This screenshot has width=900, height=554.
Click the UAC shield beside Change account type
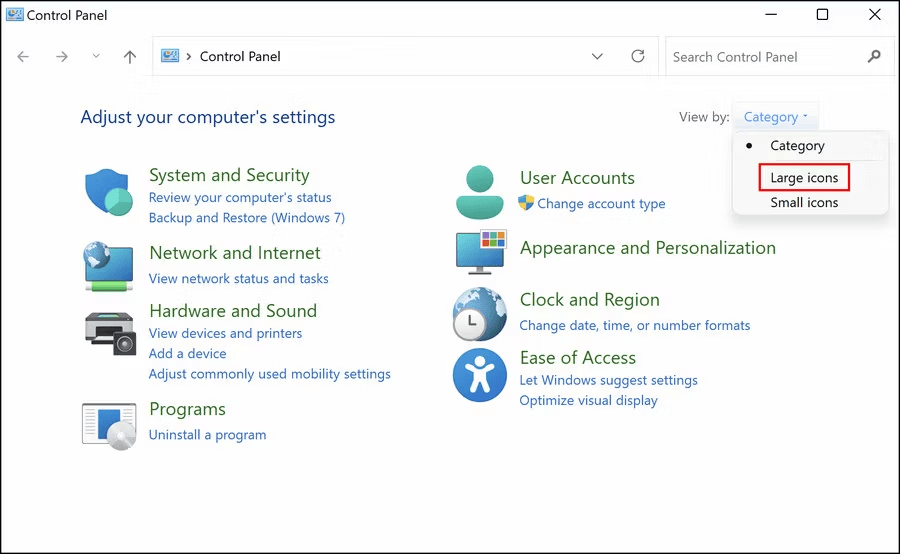(526, 203)
